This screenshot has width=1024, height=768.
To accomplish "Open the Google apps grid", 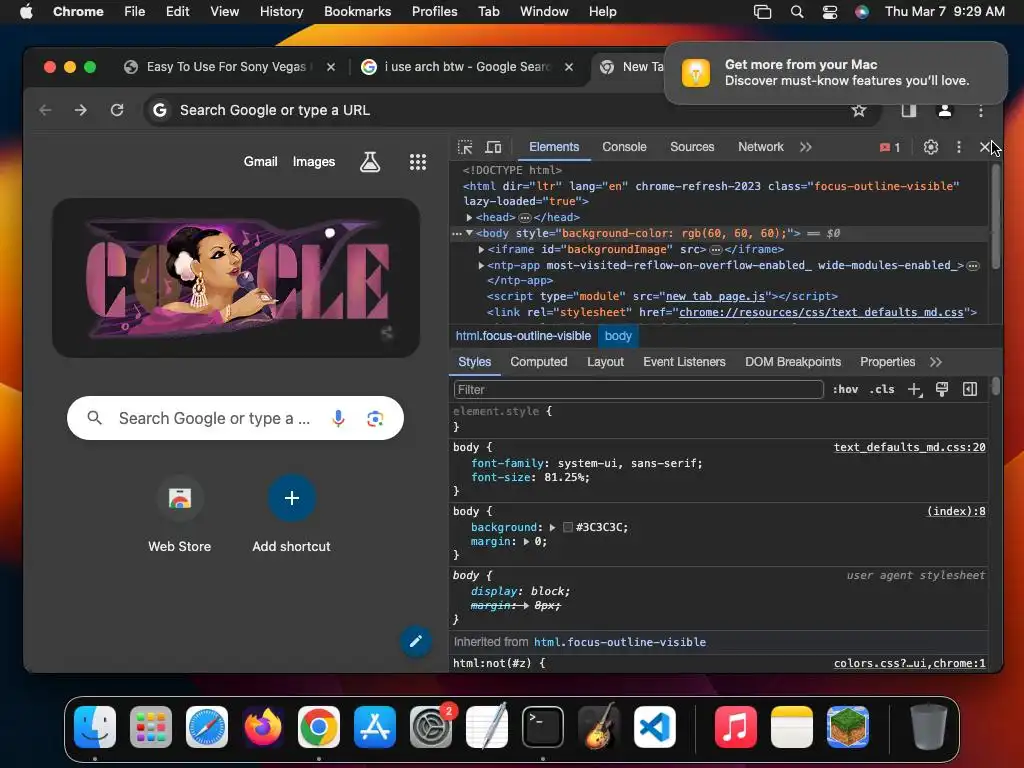I will pyautogui.click(x=418, y=161).
